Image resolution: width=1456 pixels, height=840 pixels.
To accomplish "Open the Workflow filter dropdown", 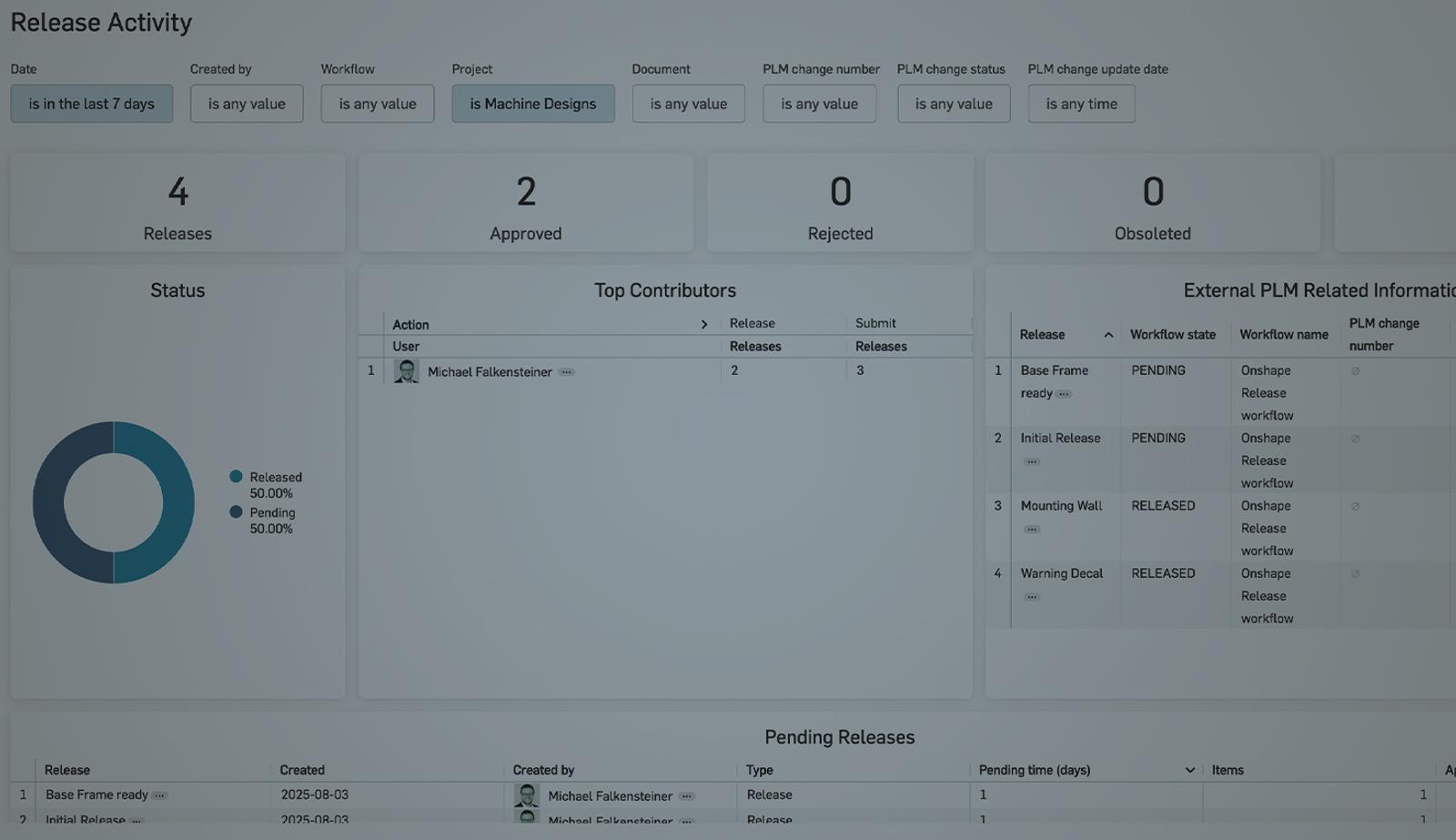I will pyautogui.click(x=377, y=103).
